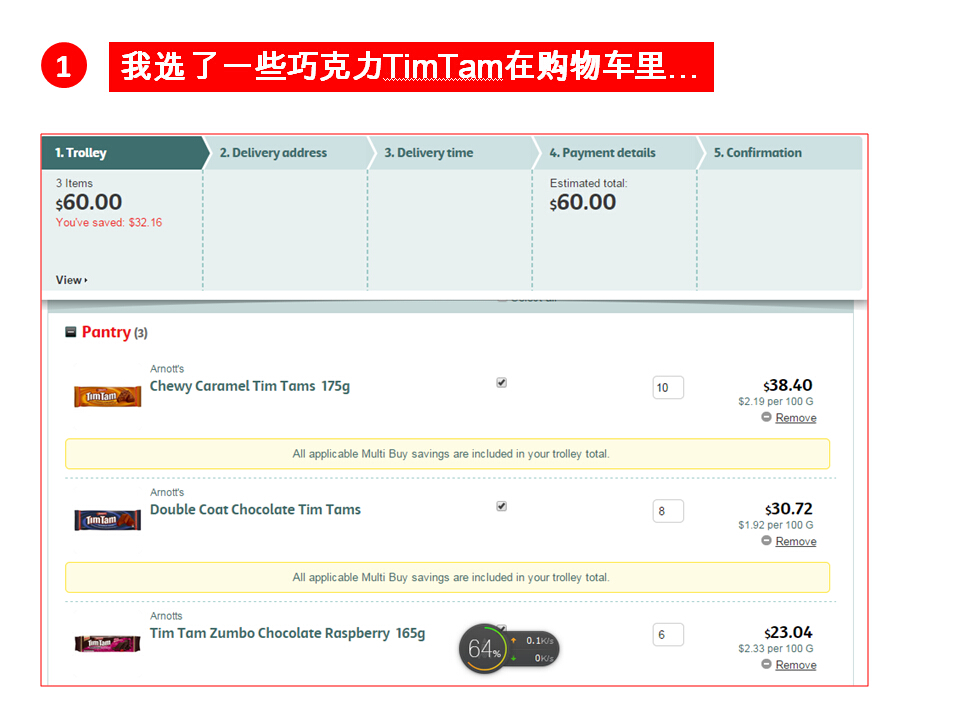Uncheck Double Coat Chocolate Tim Tams checkbox
Screen dimensions: 955x705
click(501, 506)
